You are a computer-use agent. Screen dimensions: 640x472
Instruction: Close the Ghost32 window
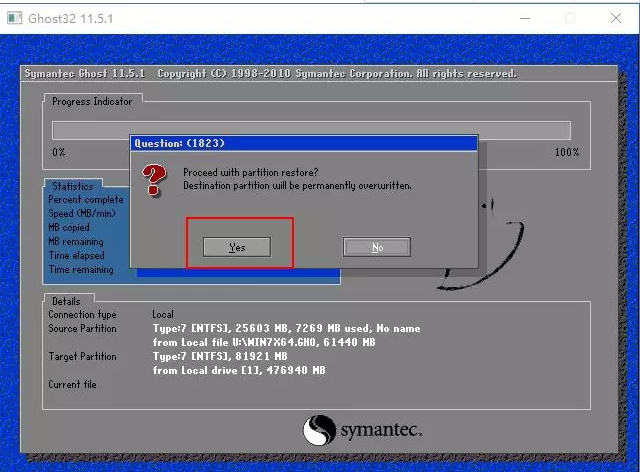616,18
